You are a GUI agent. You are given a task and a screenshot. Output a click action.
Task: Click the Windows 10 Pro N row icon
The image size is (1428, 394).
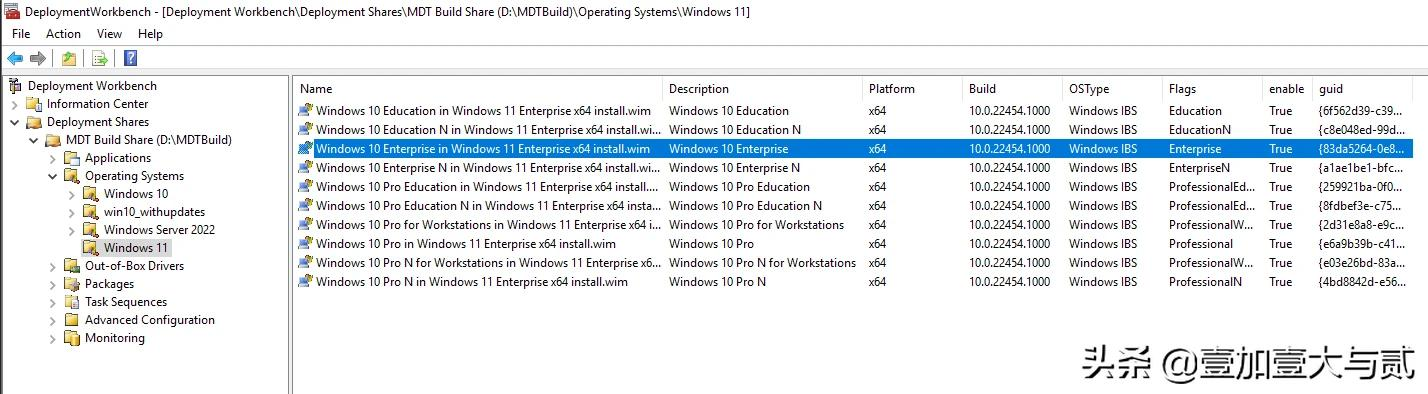tap(306, 282)
